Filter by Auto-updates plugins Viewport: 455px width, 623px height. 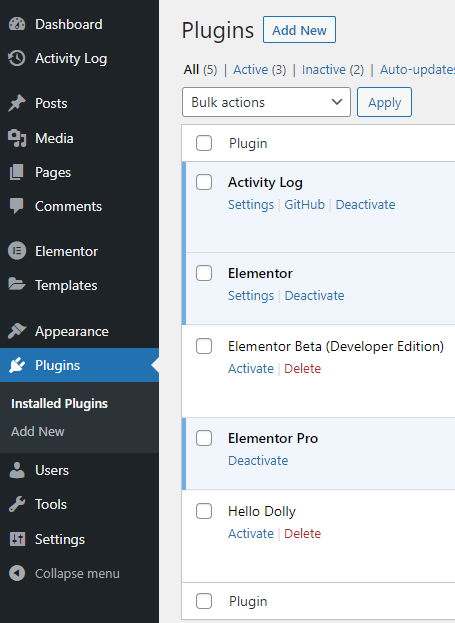coord(417,70)
